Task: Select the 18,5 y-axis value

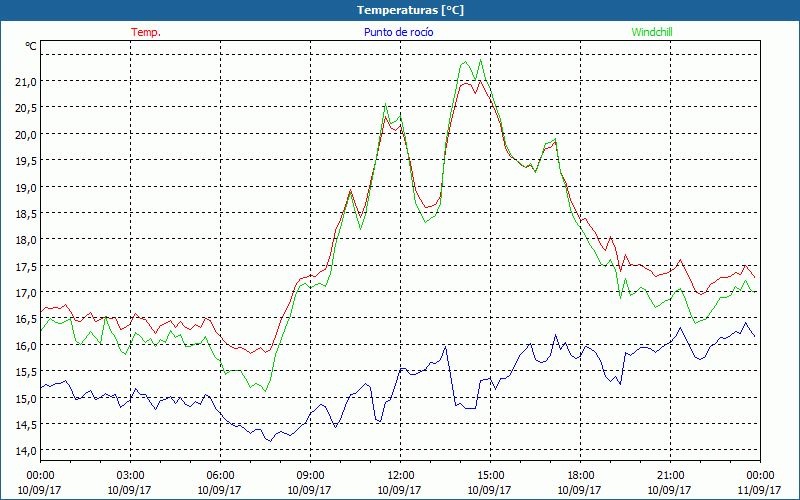Action: click(27, 213)
